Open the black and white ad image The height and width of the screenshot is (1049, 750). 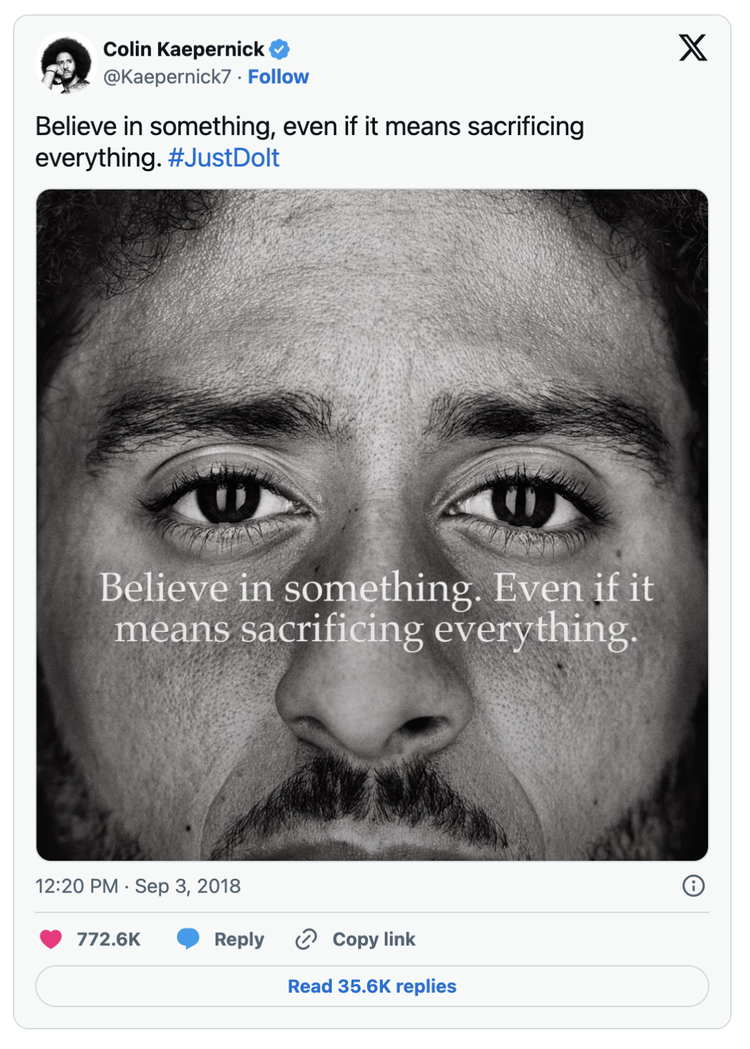coord(372,525)
